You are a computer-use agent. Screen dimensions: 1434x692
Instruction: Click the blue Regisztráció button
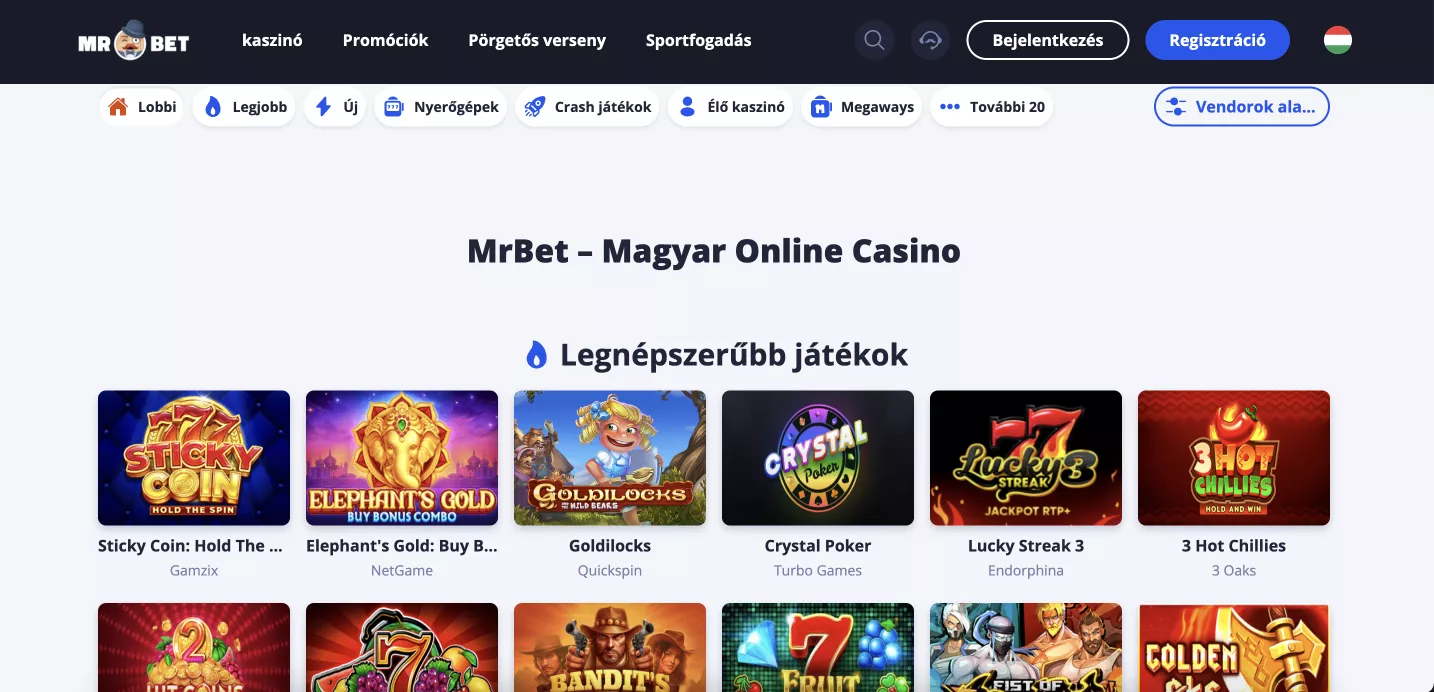pyautogui.click(x=1218, y=41)
